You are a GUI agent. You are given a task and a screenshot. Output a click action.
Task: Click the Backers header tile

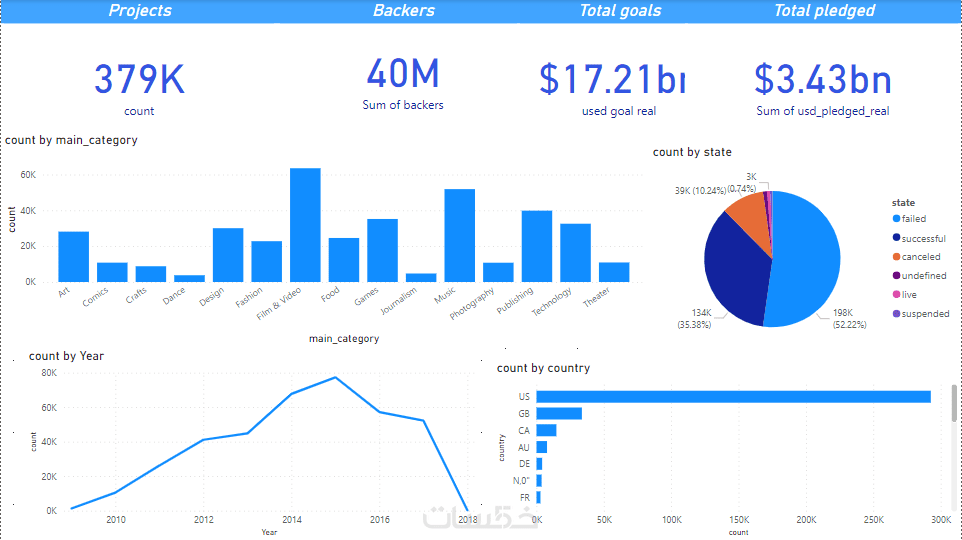pos(404,10)
